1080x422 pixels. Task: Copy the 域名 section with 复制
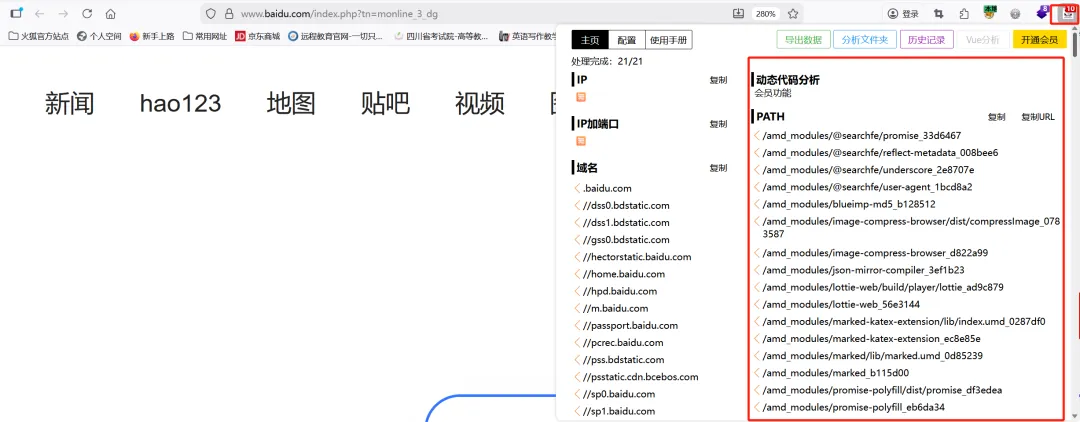[718, 167]
